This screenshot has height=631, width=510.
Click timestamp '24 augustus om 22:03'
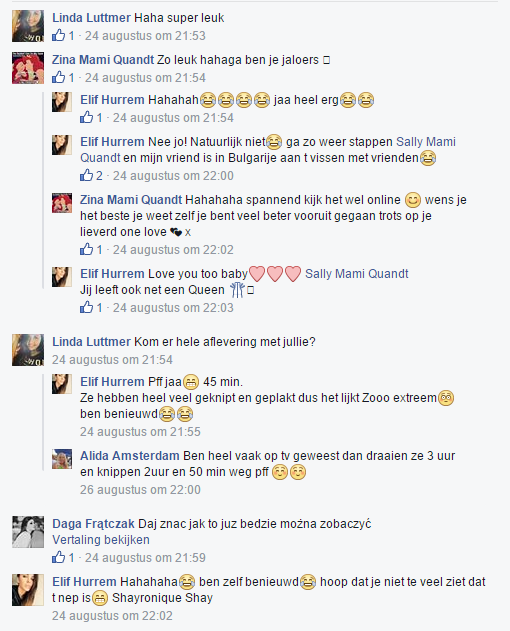(173, 307)
